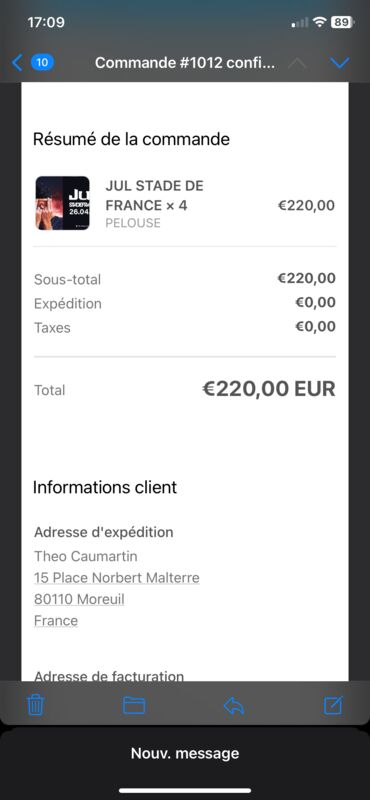Open the 80110 Moreuil address link
This screenshot has height=800, width=370.
coord(79,599)
